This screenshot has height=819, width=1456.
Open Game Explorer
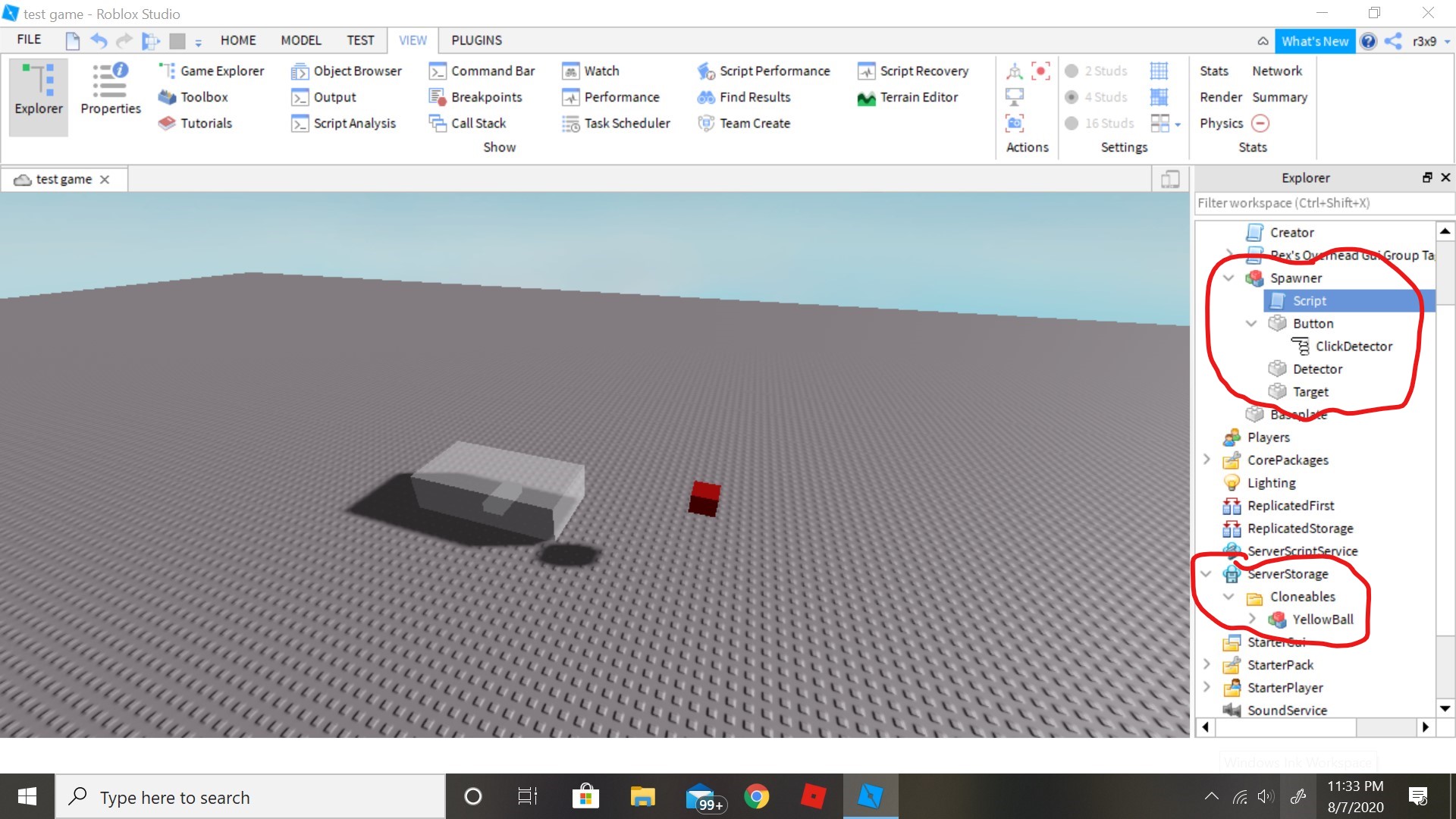211,71
